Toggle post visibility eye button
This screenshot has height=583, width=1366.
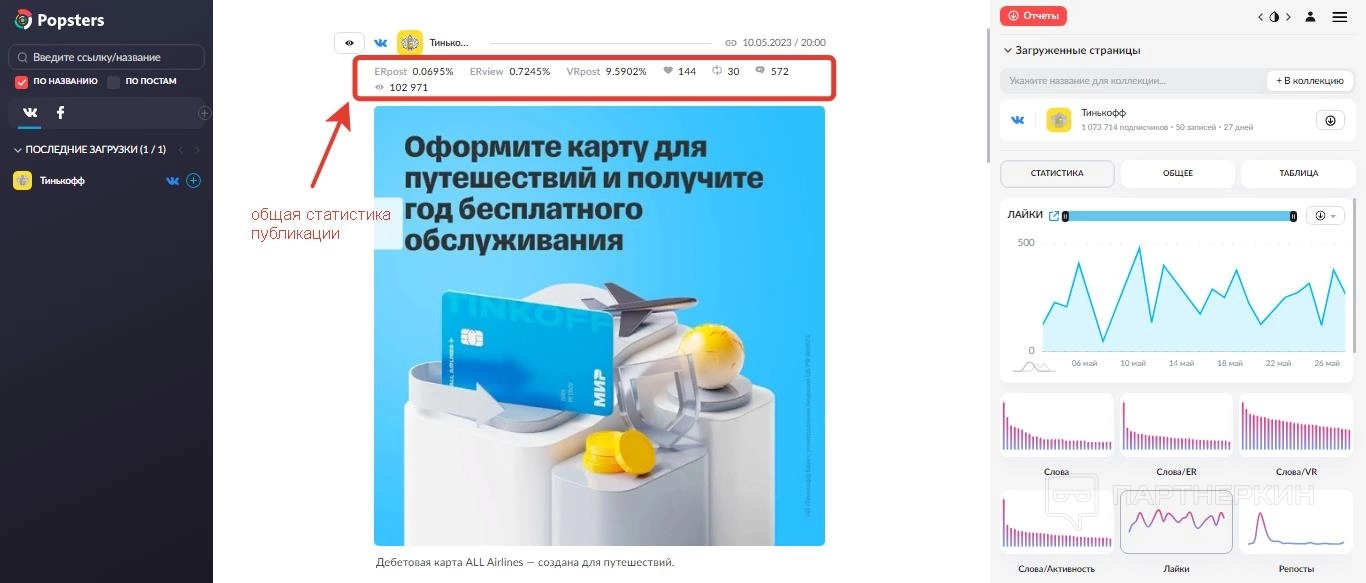(349, 43)
